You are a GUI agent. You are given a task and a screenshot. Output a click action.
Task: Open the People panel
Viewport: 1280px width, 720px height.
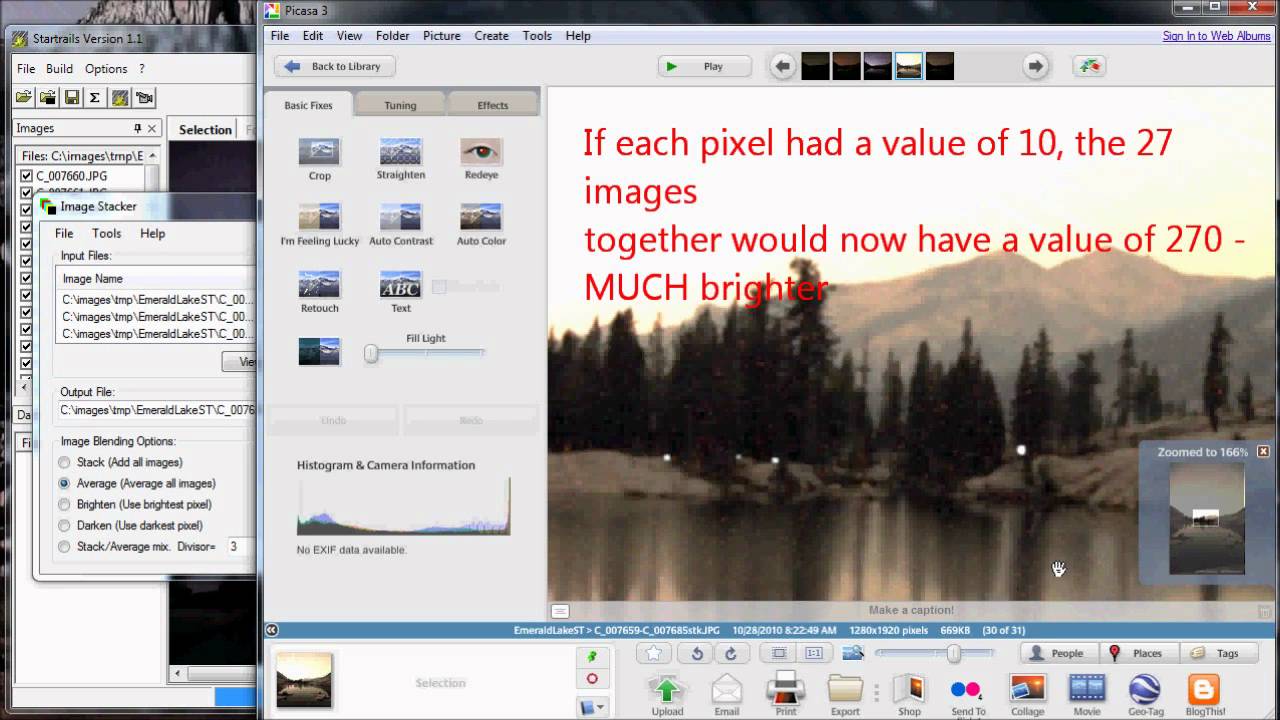click(x=1059, y=653)
